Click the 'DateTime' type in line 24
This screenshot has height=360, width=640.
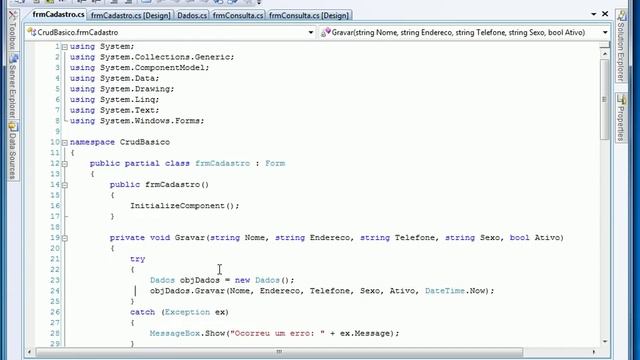[x=445, y=291]
